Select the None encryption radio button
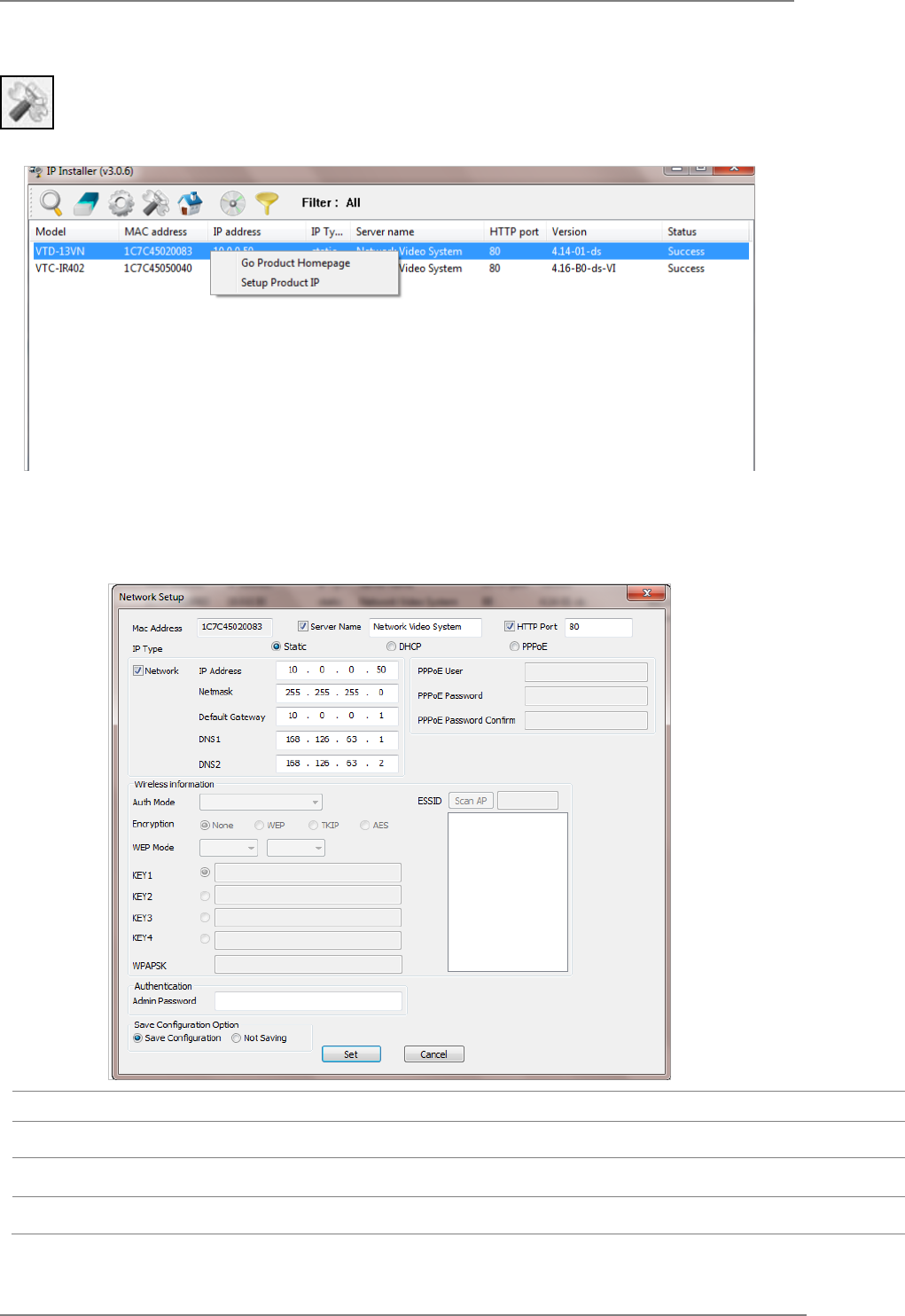 [205, 825]
